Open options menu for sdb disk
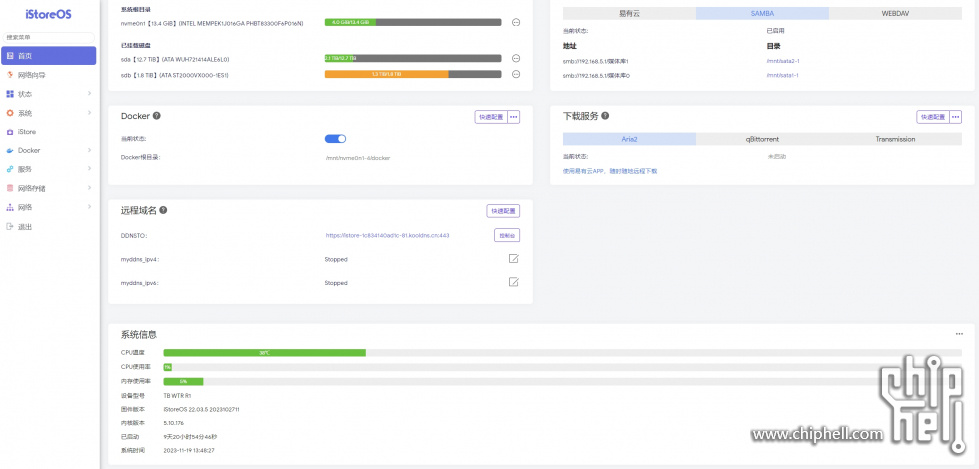 516,74
